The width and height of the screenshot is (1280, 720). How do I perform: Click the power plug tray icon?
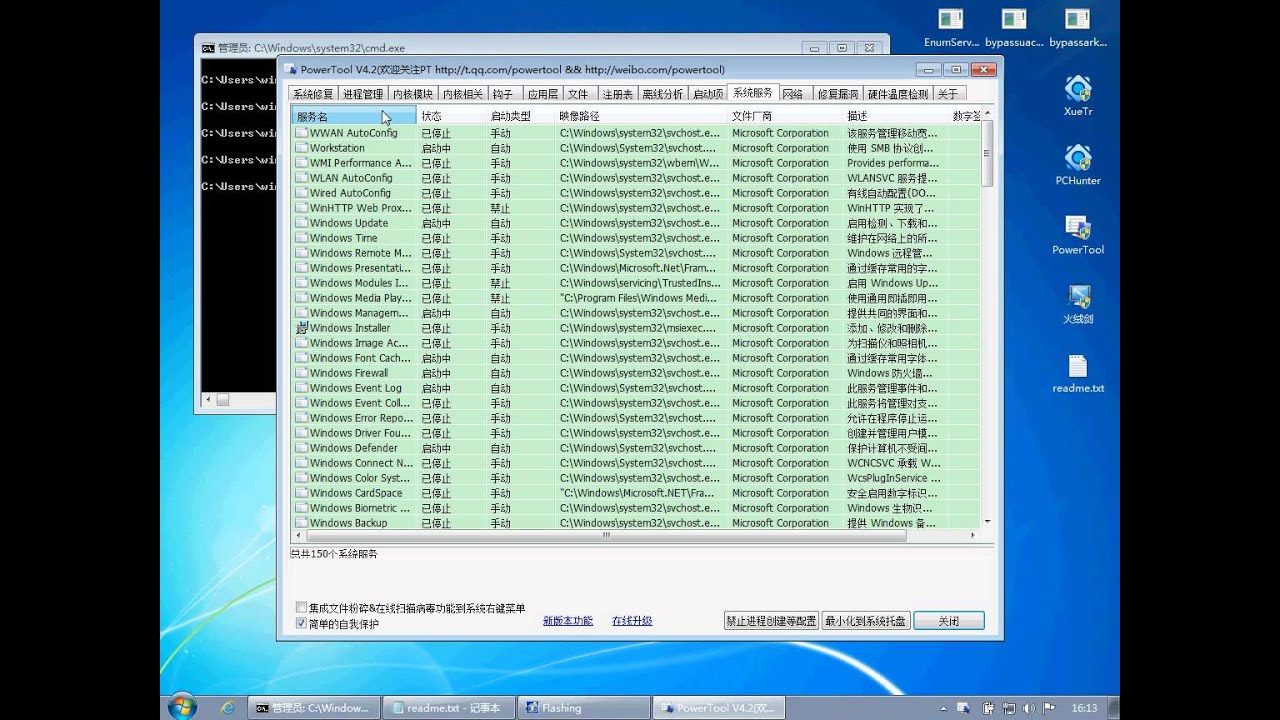(x=989, y=708)
